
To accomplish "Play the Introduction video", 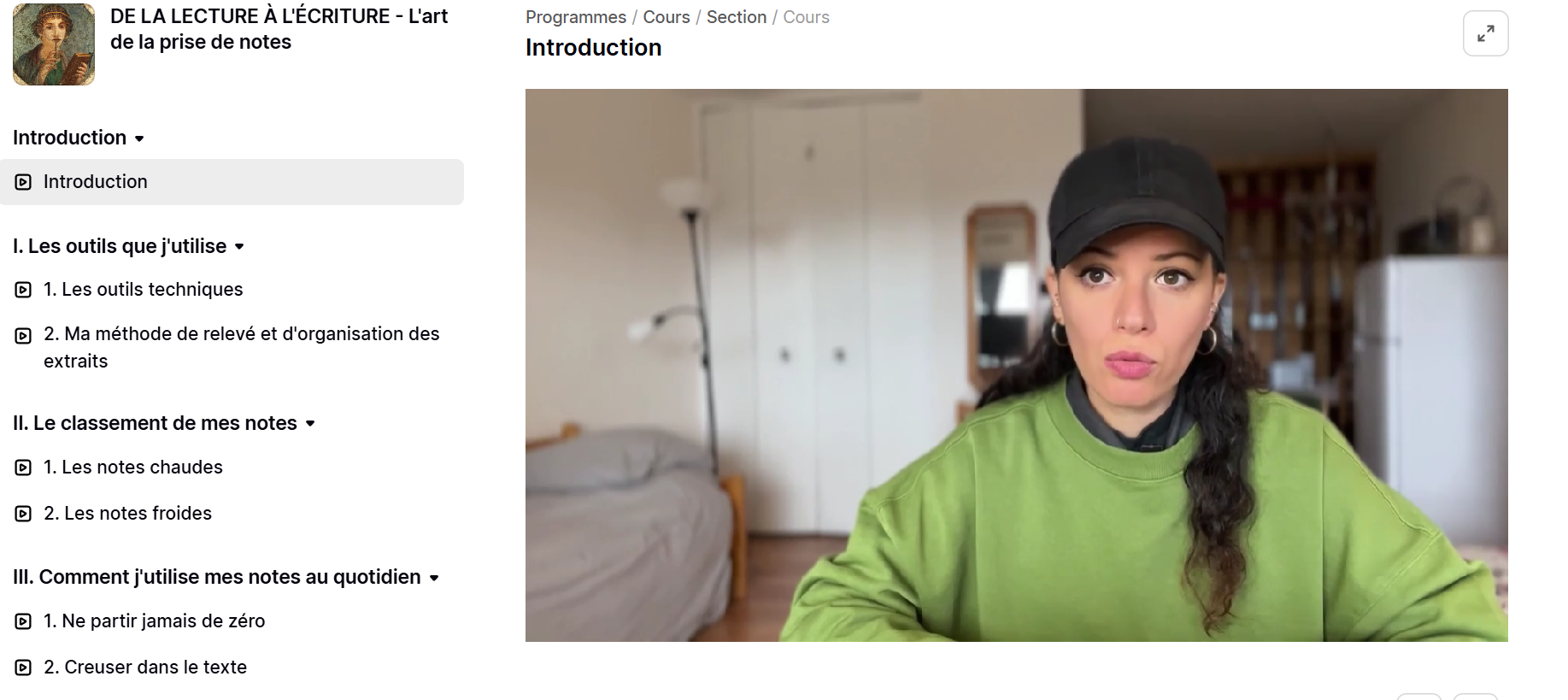I will (1016, 365).
